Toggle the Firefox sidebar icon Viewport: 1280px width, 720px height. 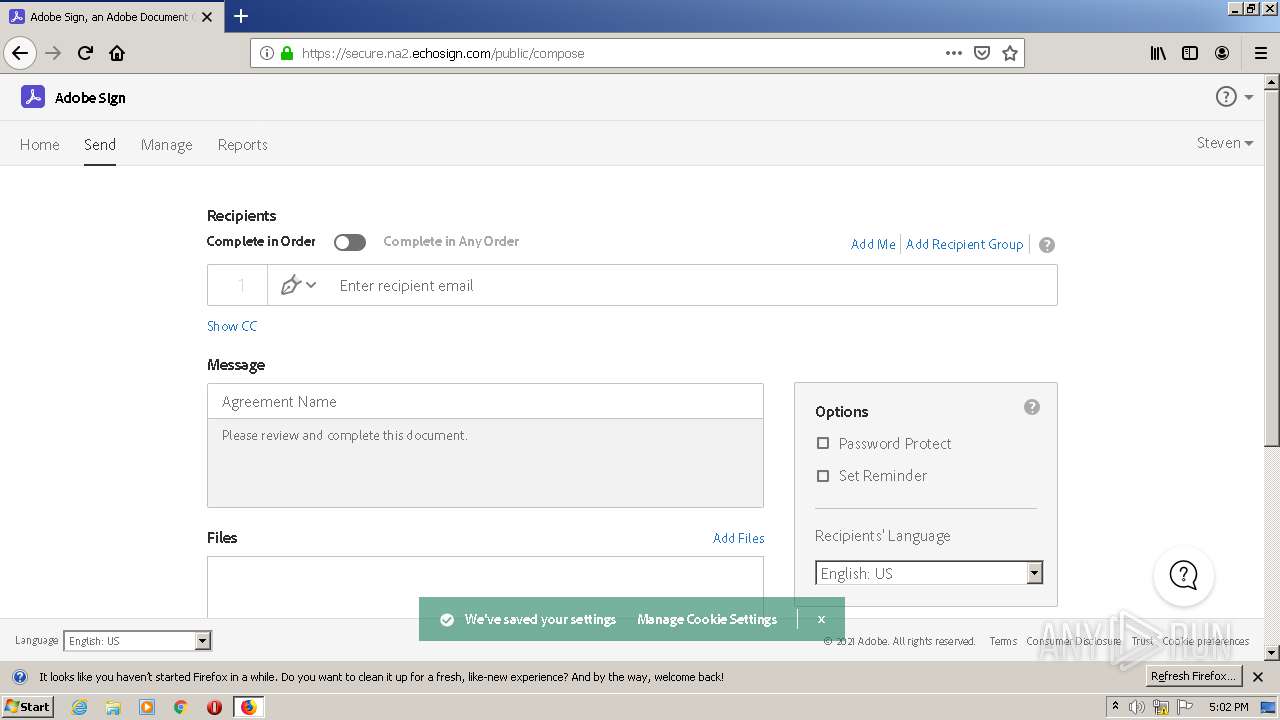1190,53
